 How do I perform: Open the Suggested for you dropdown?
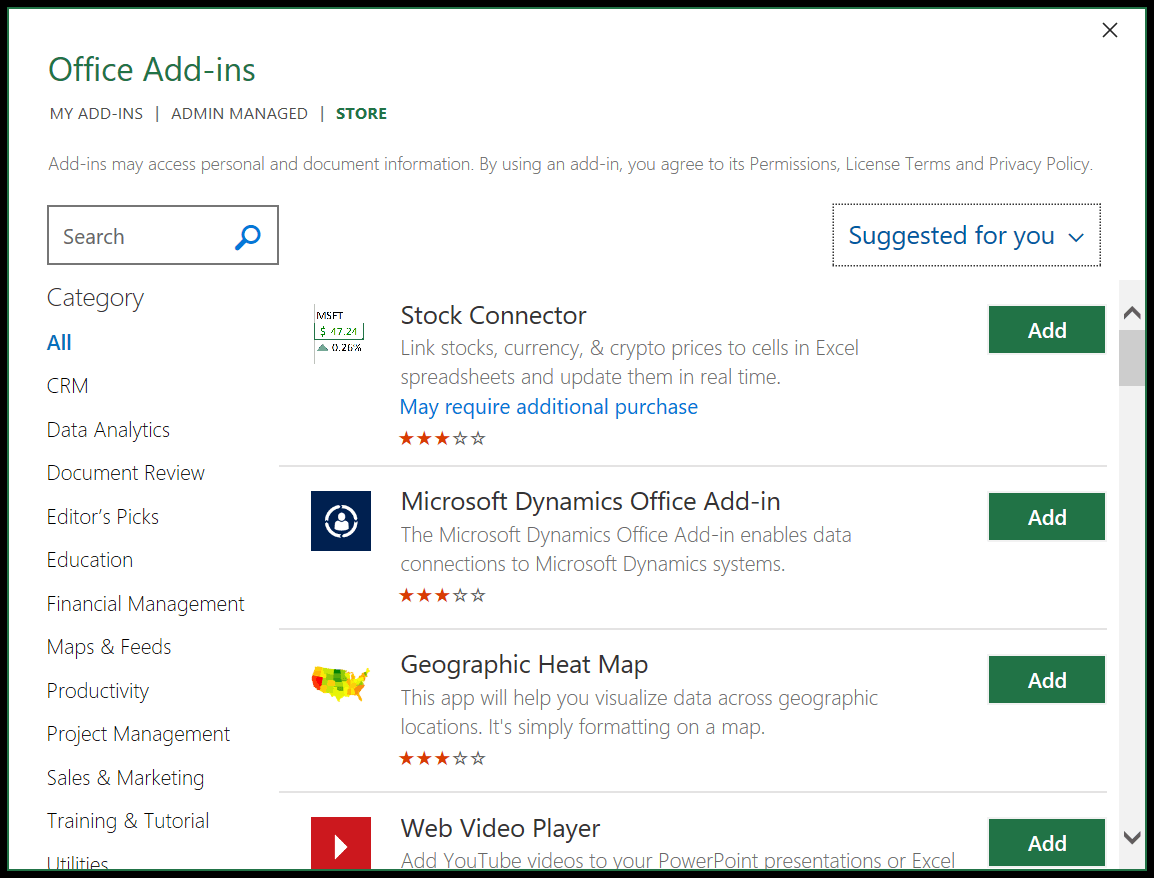pyautogui.click(x=966, y=236)
